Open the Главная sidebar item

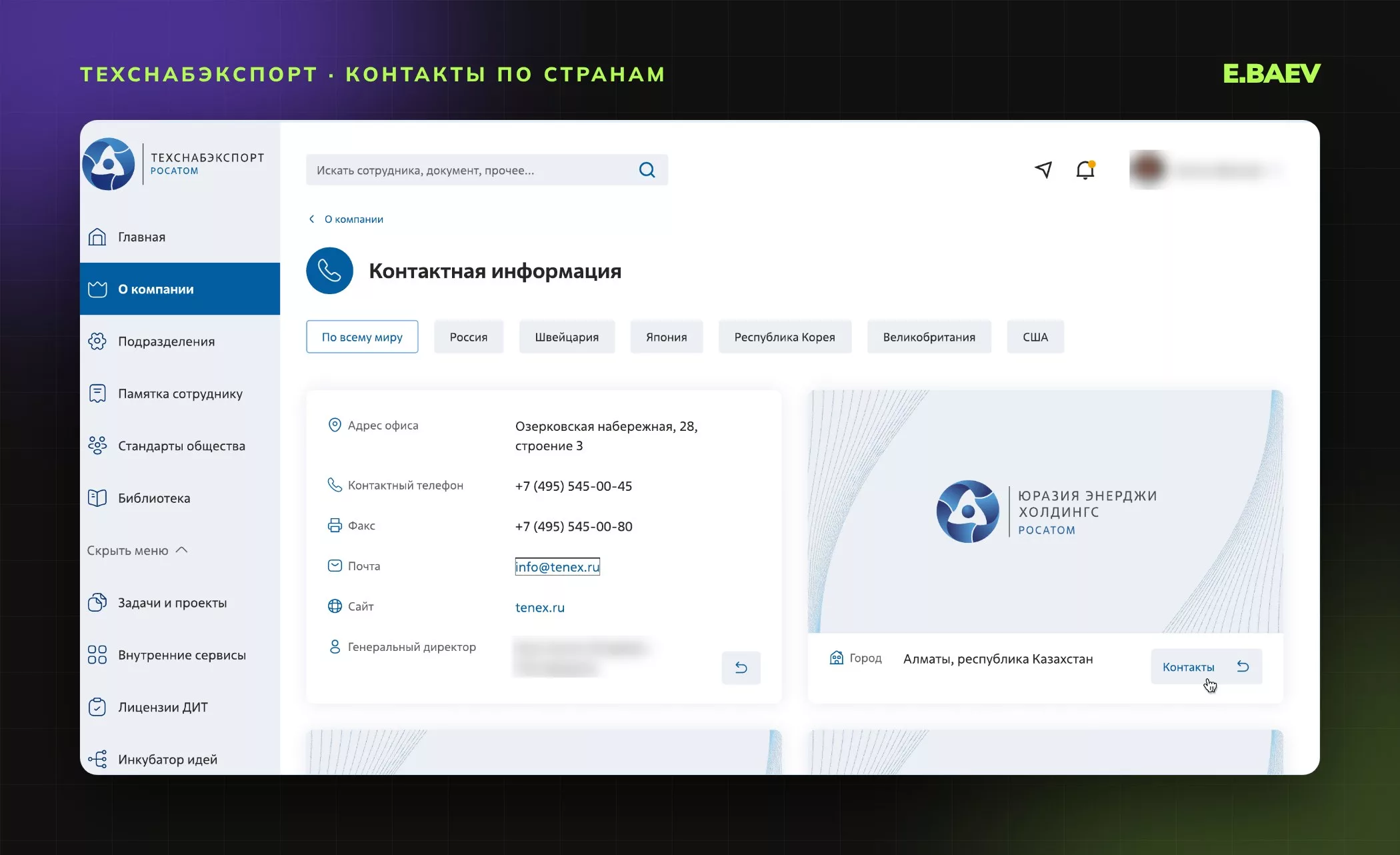(180, 237)
